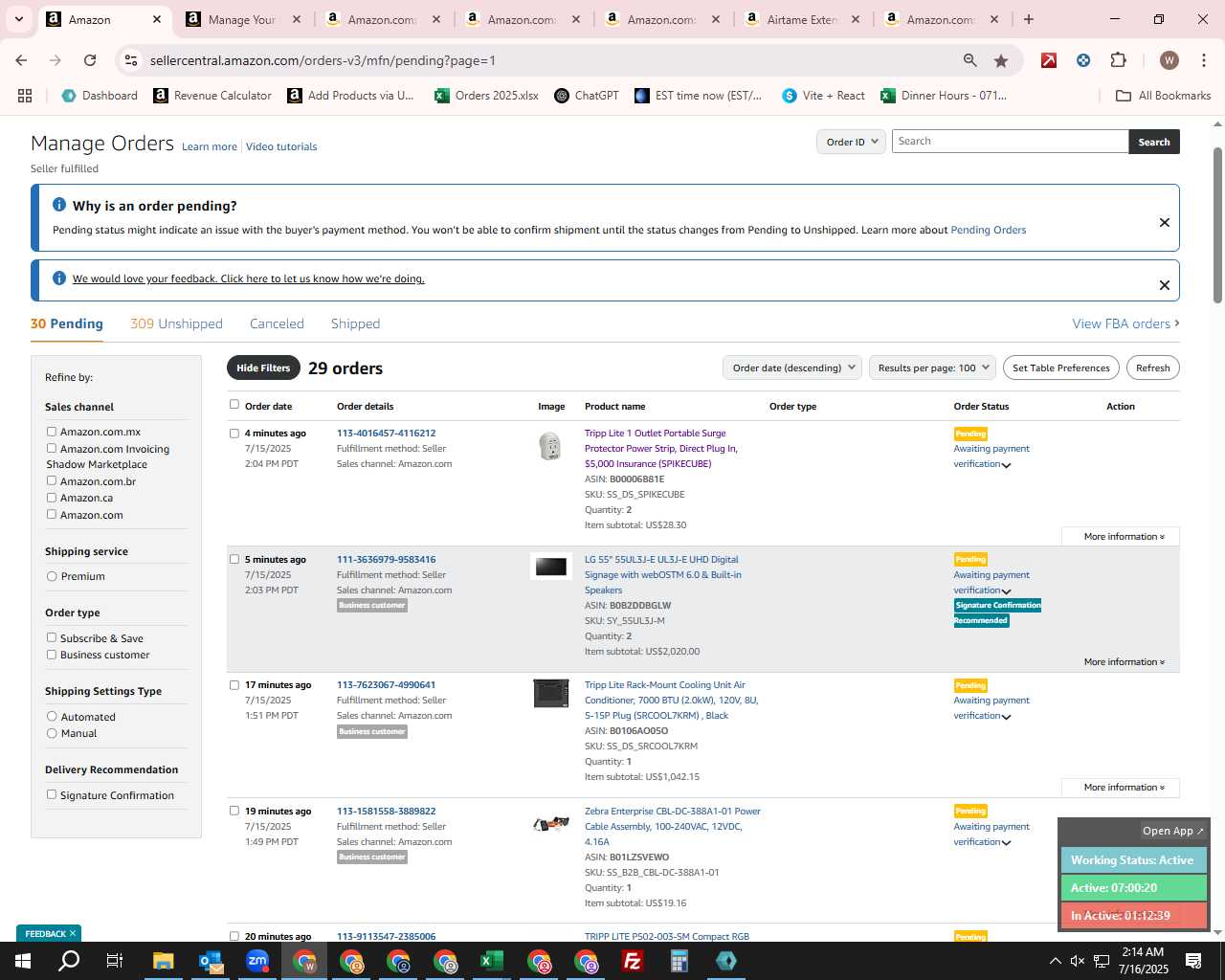
Task: Open Outlook from the taskbar
Action: (x=211, y=961)
